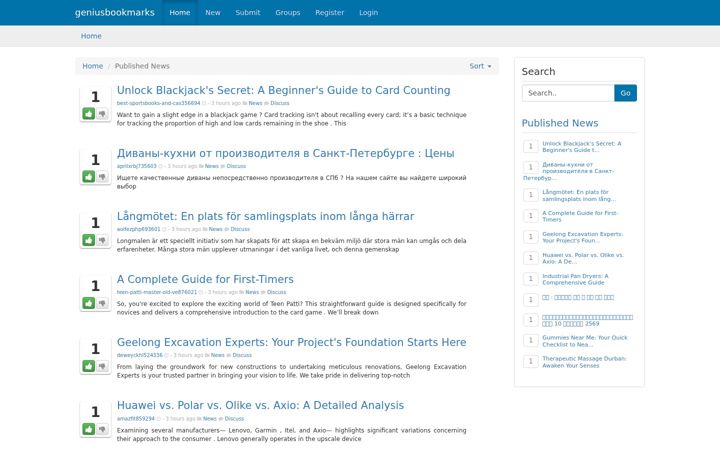The height and width of the screenshot is (450, 720).
Task: Downvote the Långmötet post
Action: pyautogui.click(x=102, y=240)
